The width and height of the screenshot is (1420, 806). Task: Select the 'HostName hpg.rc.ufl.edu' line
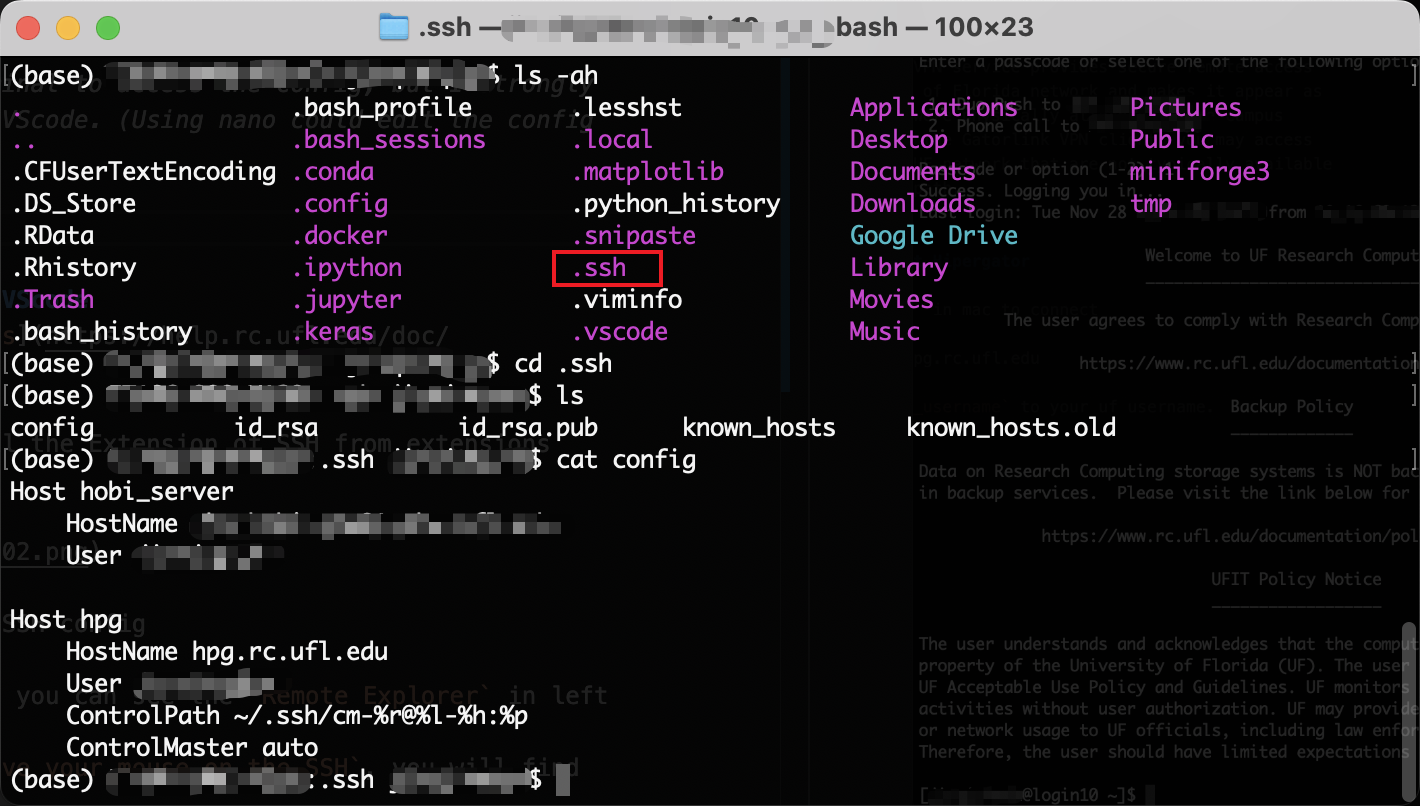pos(227,651)
